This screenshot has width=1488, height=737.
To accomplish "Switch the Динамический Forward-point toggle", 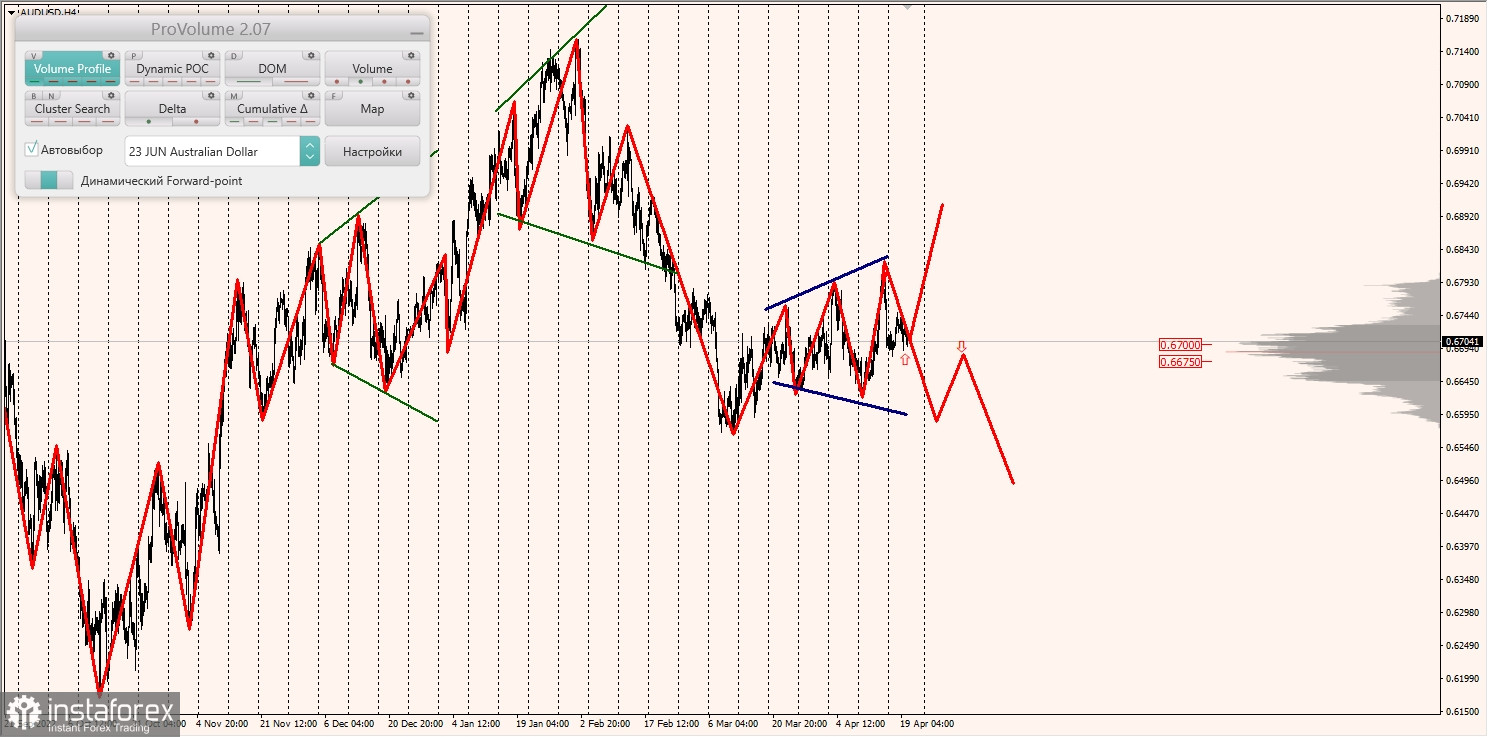I will tap(49, 180).
